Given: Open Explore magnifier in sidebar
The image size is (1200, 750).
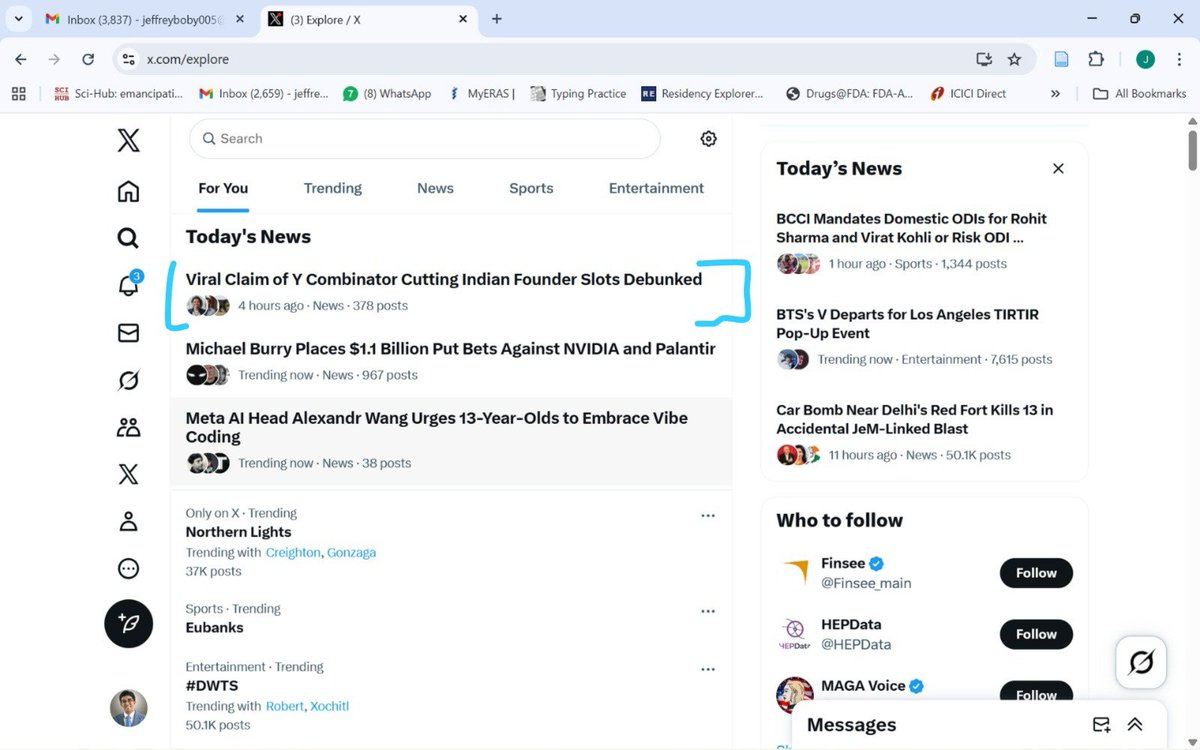Looking at the screenshot, I should coord(128,238).
